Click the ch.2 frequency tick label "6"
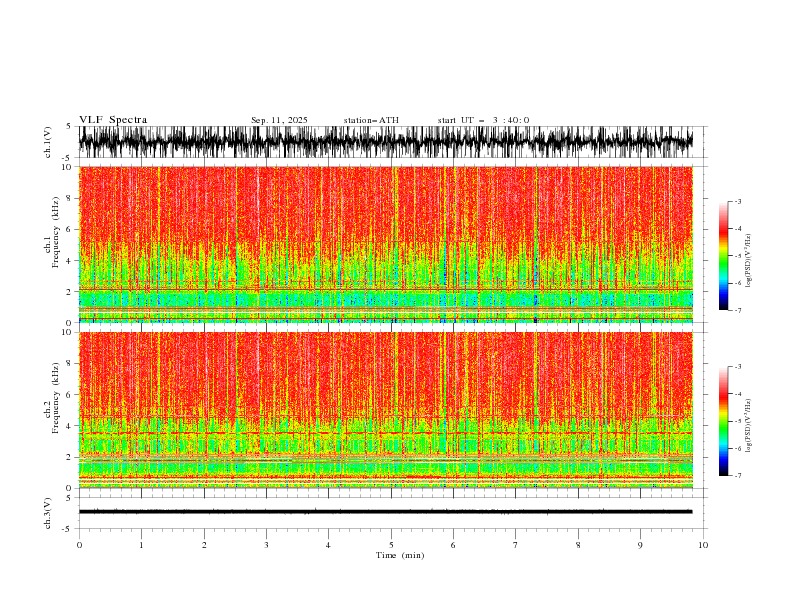 tap(70, 395)
